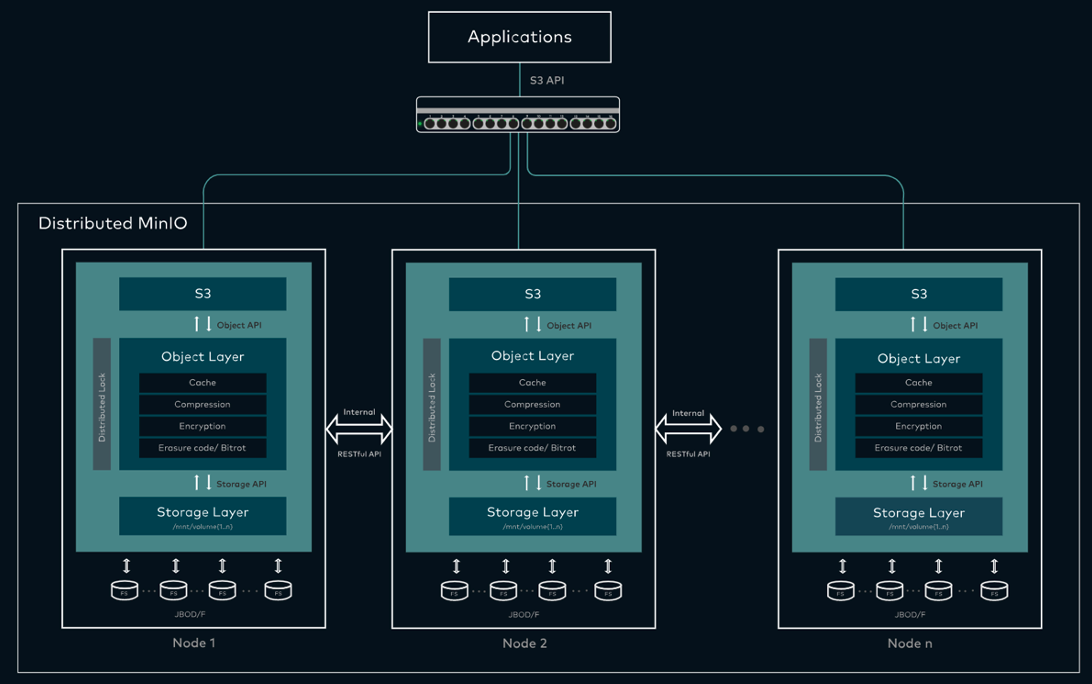Click the Node n label
The width and height of the screenshot is (1092, 684).
[x=910, y=643]
